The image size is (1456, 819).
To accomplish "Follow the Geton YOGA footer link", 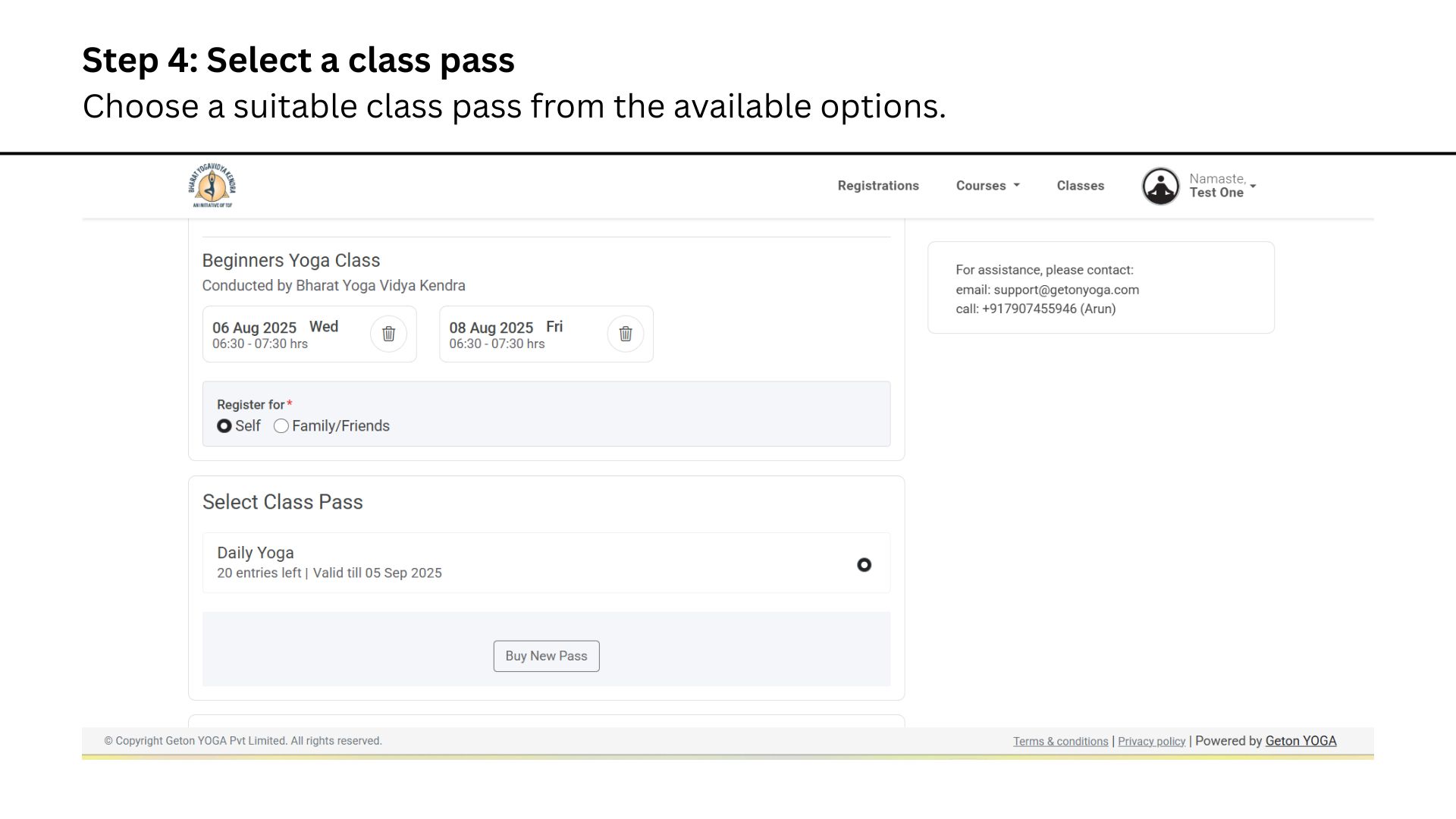I will click(x=1301, y=741).
